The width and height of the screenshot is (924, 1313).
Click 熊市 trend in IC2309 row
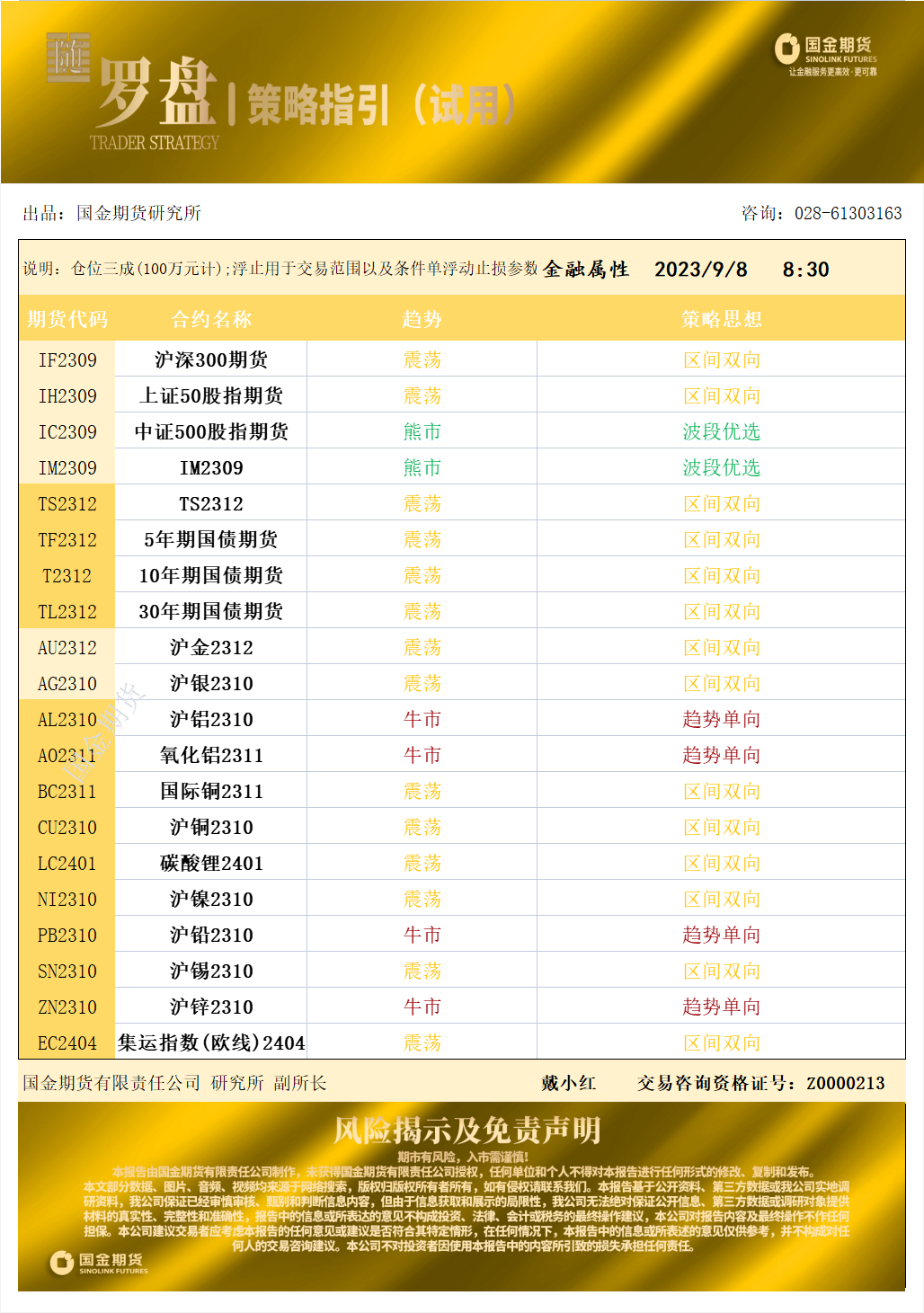pyautogui.click(x=422, y=431)
